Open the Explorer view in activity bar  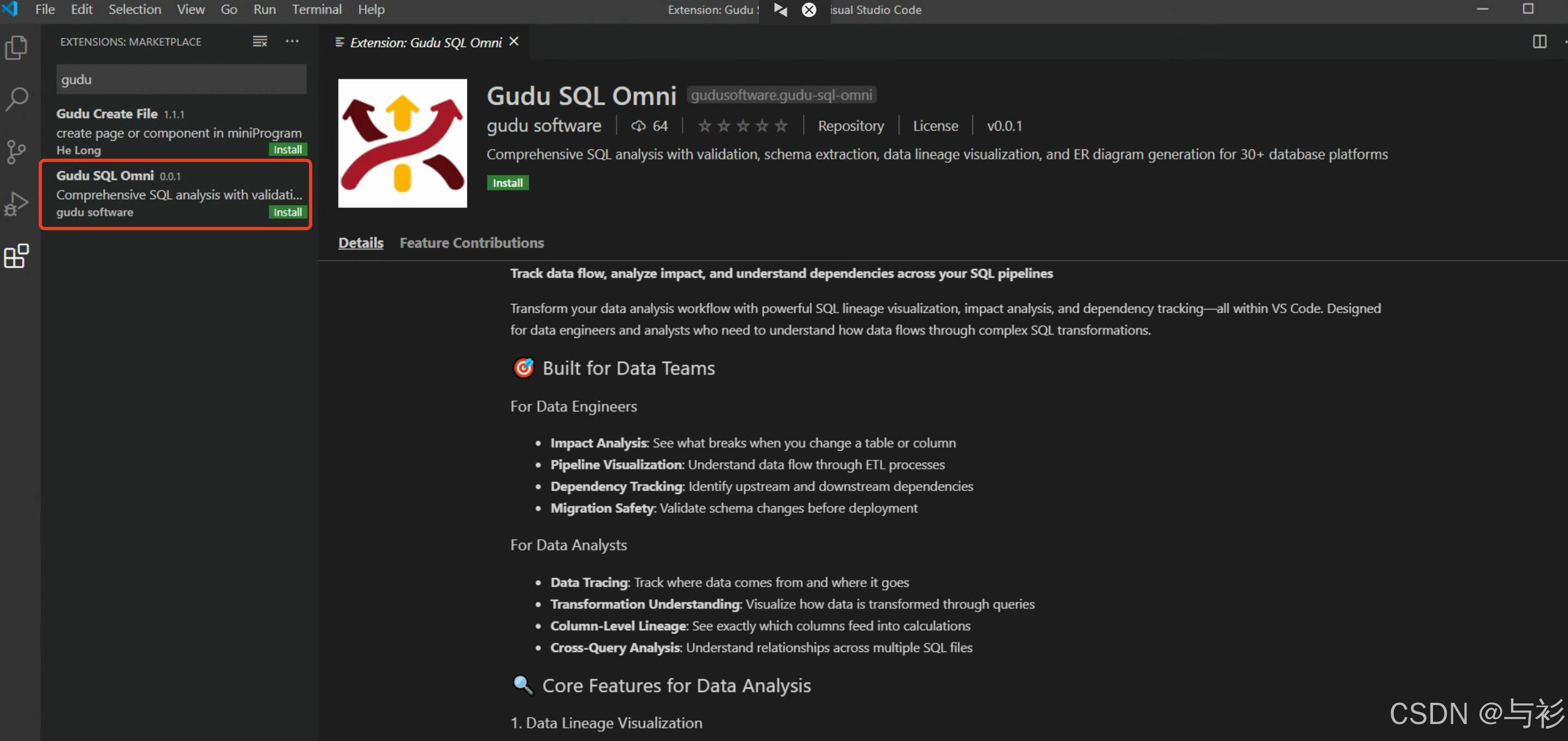click(x=16, y=47)
